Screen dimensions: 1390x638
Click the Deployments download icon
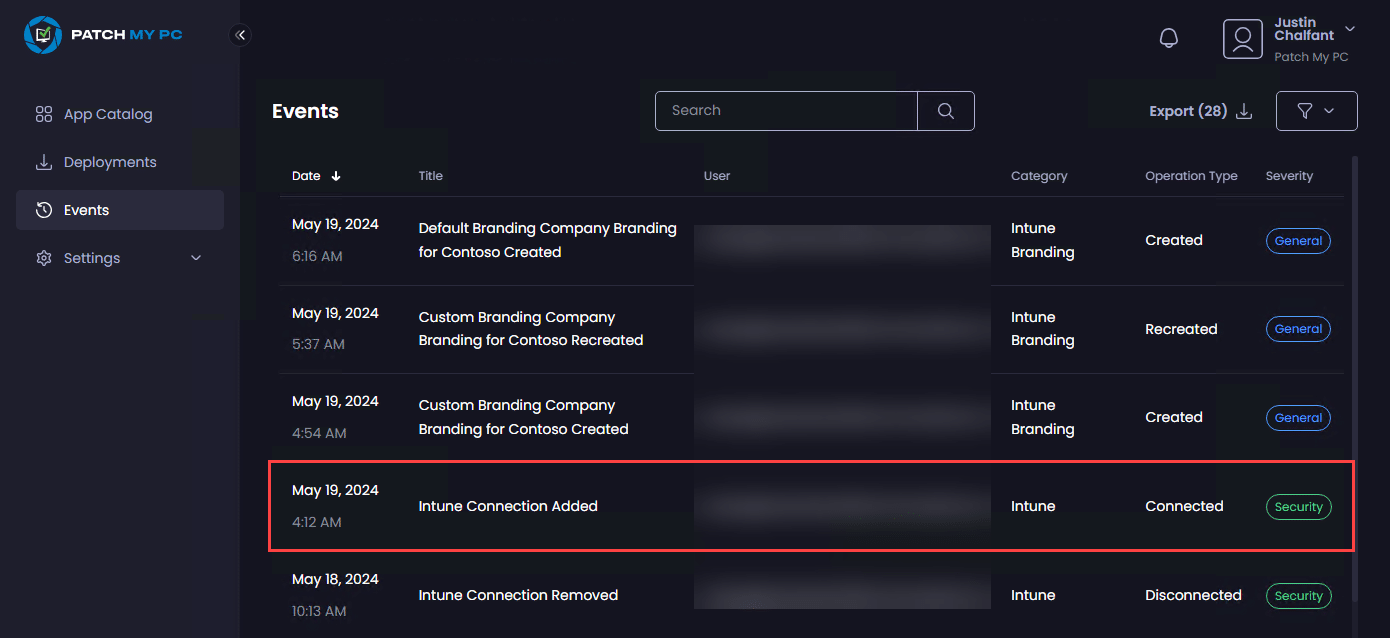tap(43, 162)
